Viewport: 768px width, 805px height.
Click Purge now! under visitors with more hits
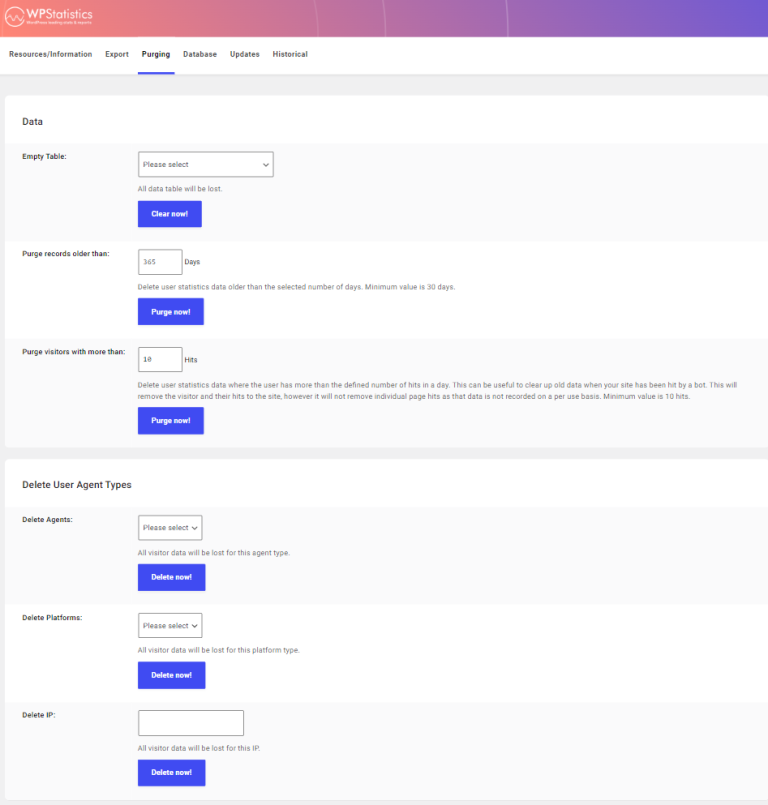[x=170, y=421]
